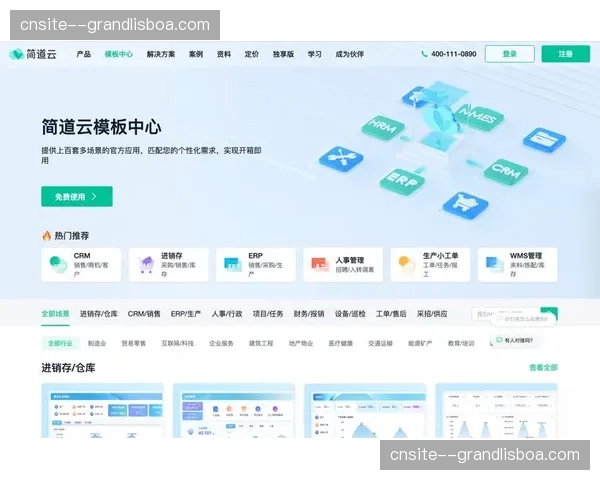Click the 查看全部 link

[543, 368]
